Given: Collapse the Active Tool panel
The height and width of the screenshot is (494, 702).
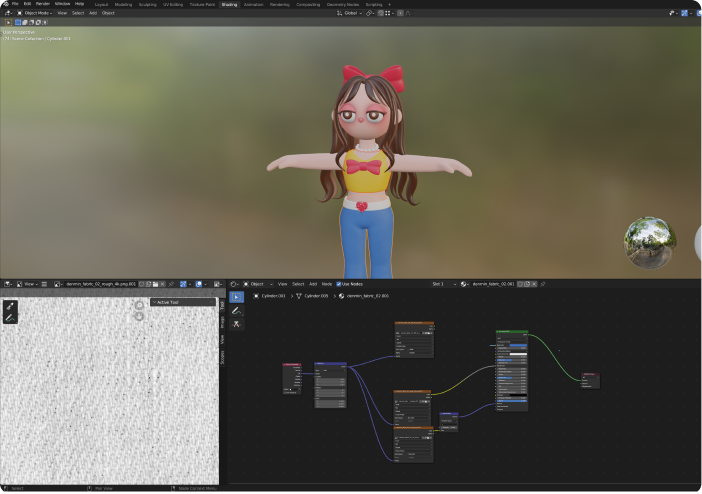Looking at the screenshot, I should tap(183, 302).
